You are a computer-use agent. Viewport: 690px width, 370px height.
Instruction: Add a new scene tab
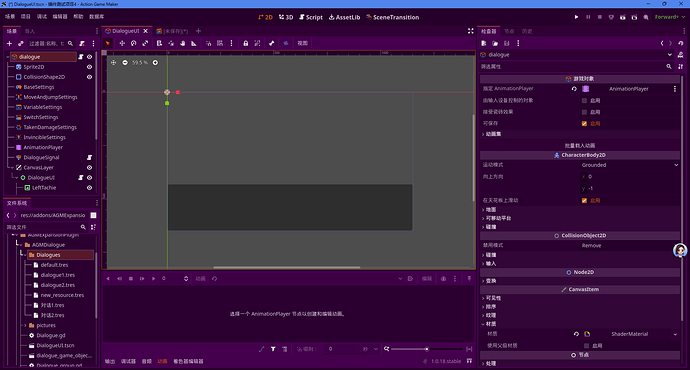198,31
